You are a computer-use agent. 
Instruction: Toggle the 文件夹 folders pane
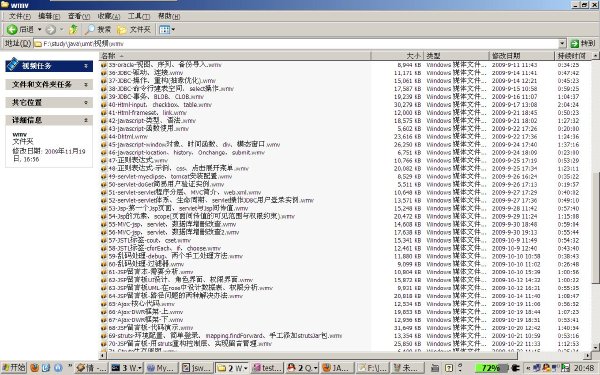tap(134, 29)
